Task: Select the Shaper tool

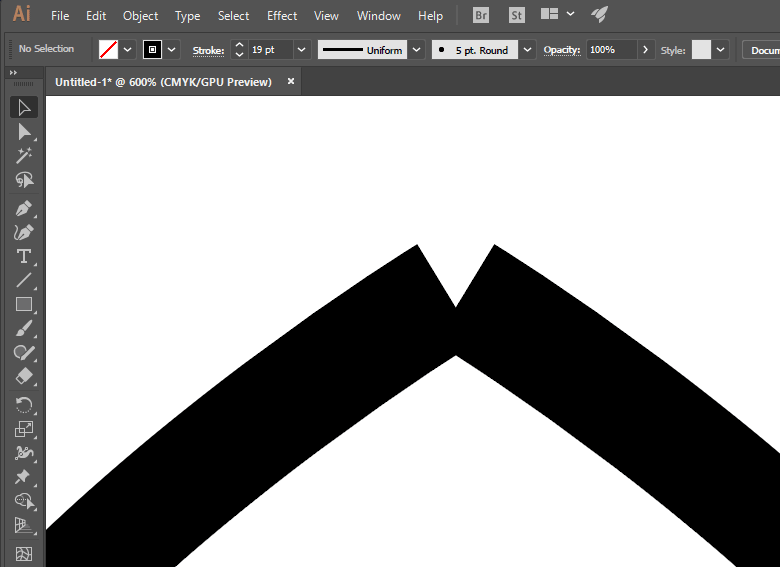Action: coord(24,352)
